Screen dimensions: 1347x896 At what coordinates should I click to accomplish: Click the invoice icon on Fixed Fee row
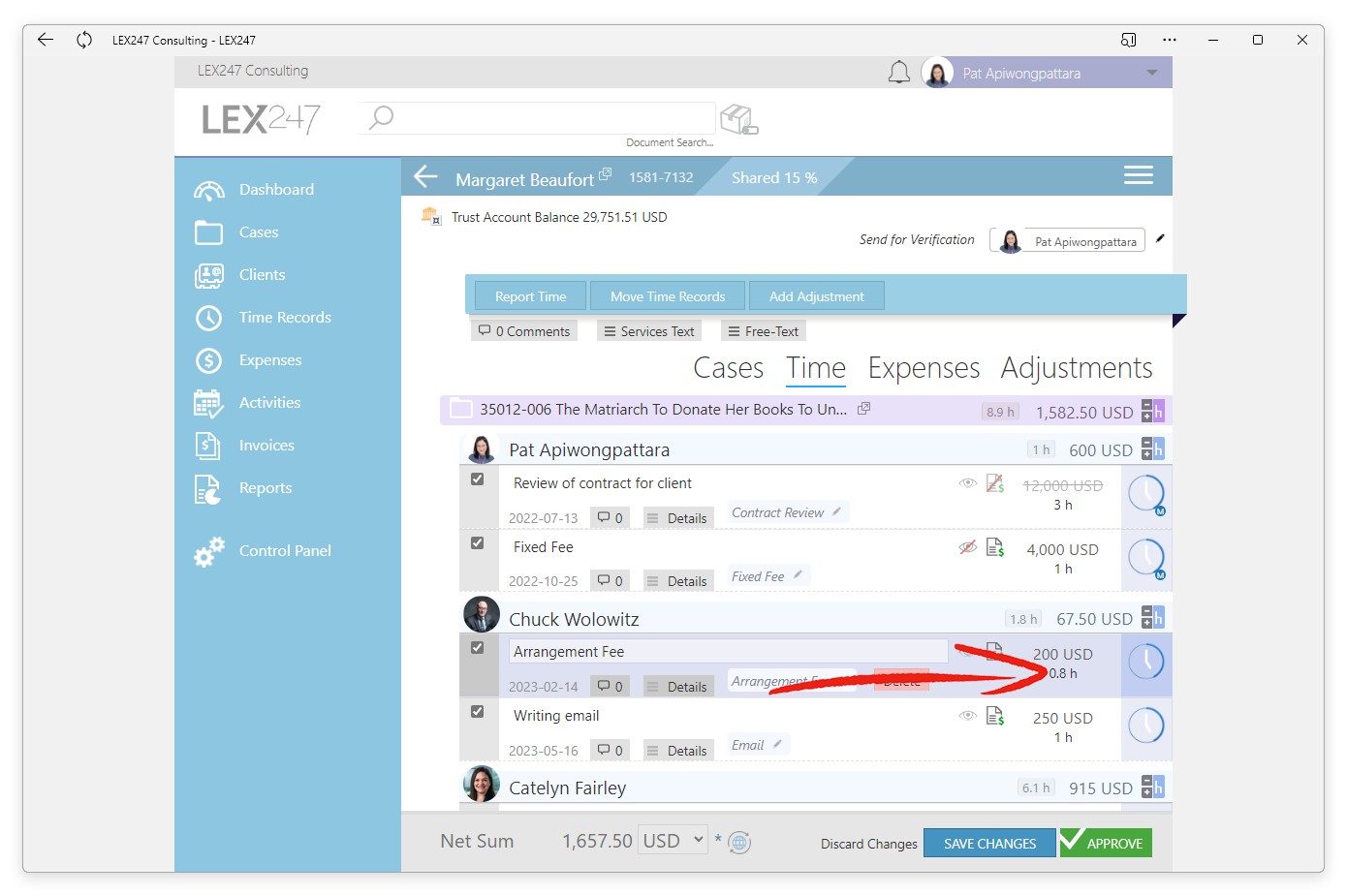click(995, 547)
